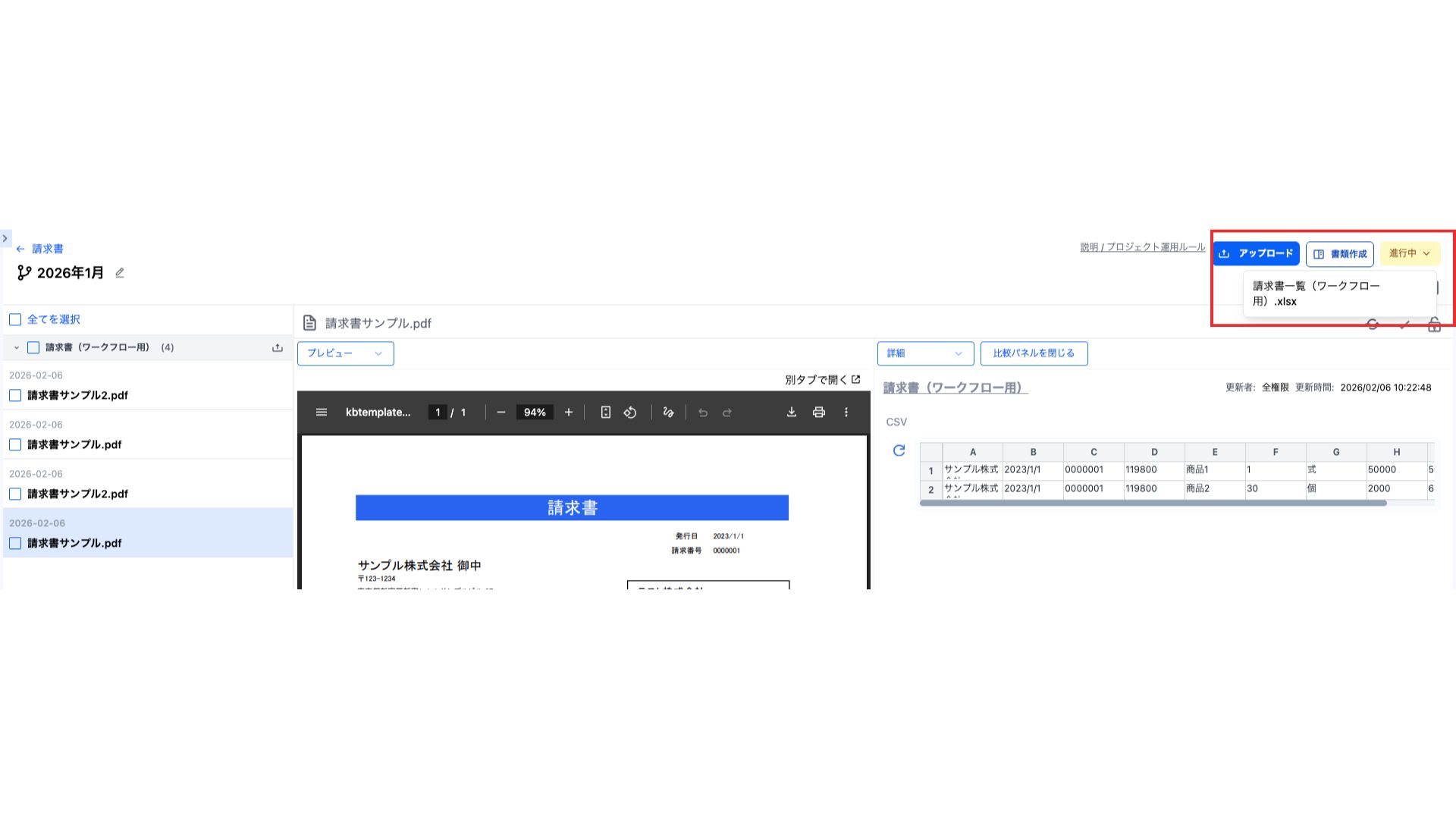Click the PDF print icon

point(819,413)
